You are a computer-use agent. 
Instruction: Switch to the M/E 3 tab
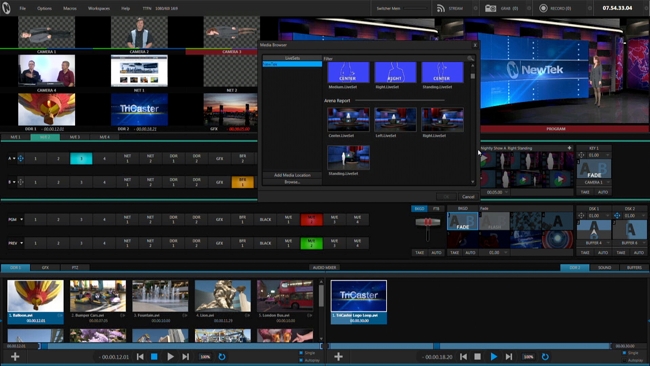75,137
